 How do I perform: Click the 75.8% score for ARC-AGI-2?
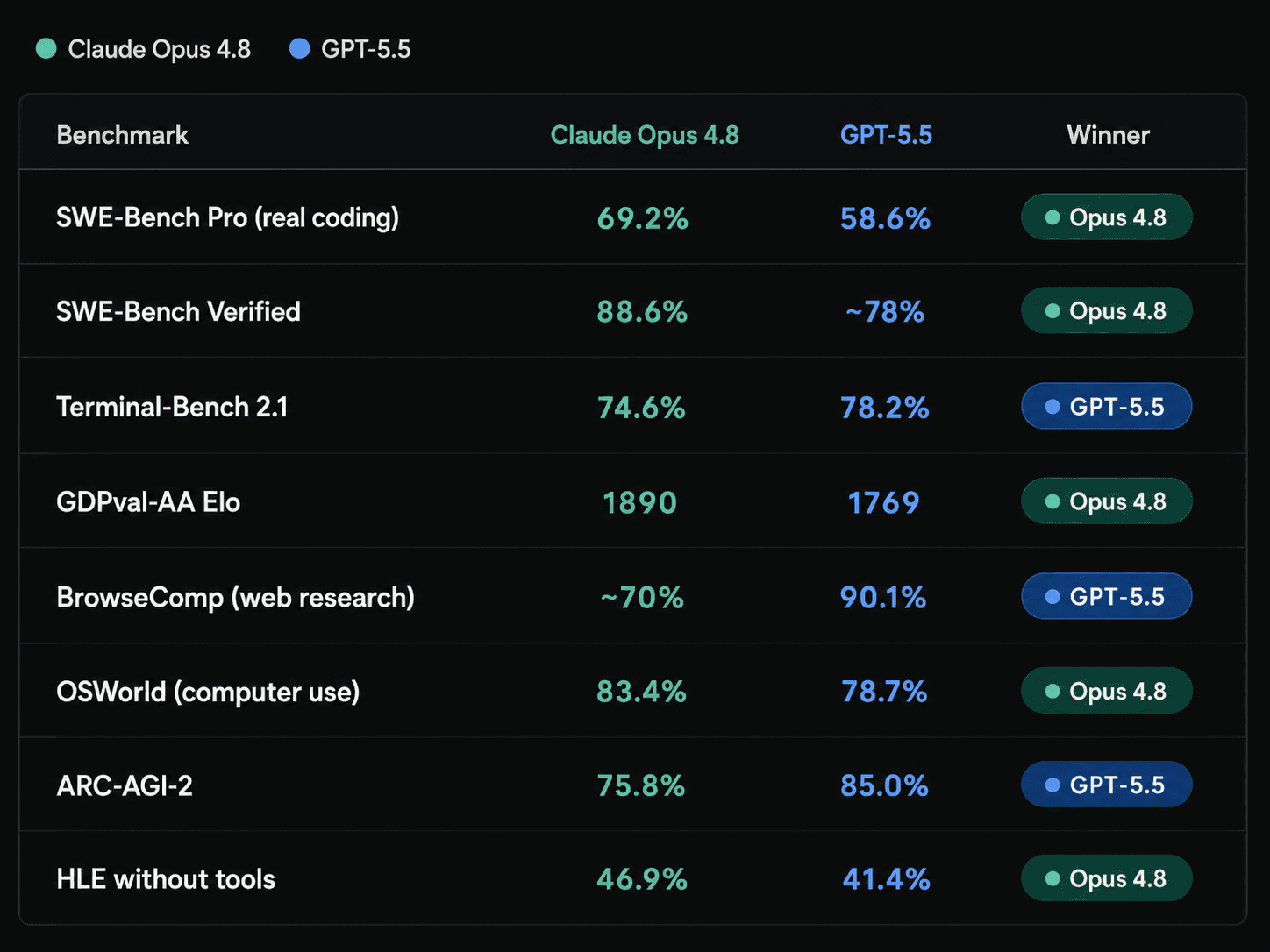[x=641, y=785]
